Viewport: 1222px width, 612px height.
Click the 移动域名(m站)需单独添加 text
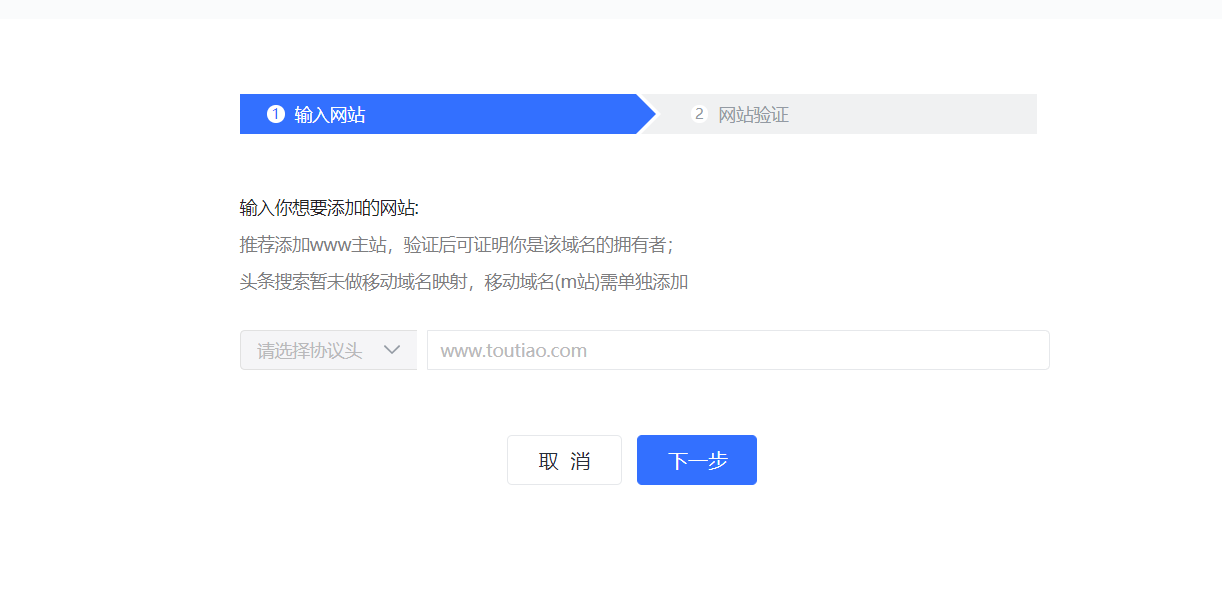click(586, 282)
